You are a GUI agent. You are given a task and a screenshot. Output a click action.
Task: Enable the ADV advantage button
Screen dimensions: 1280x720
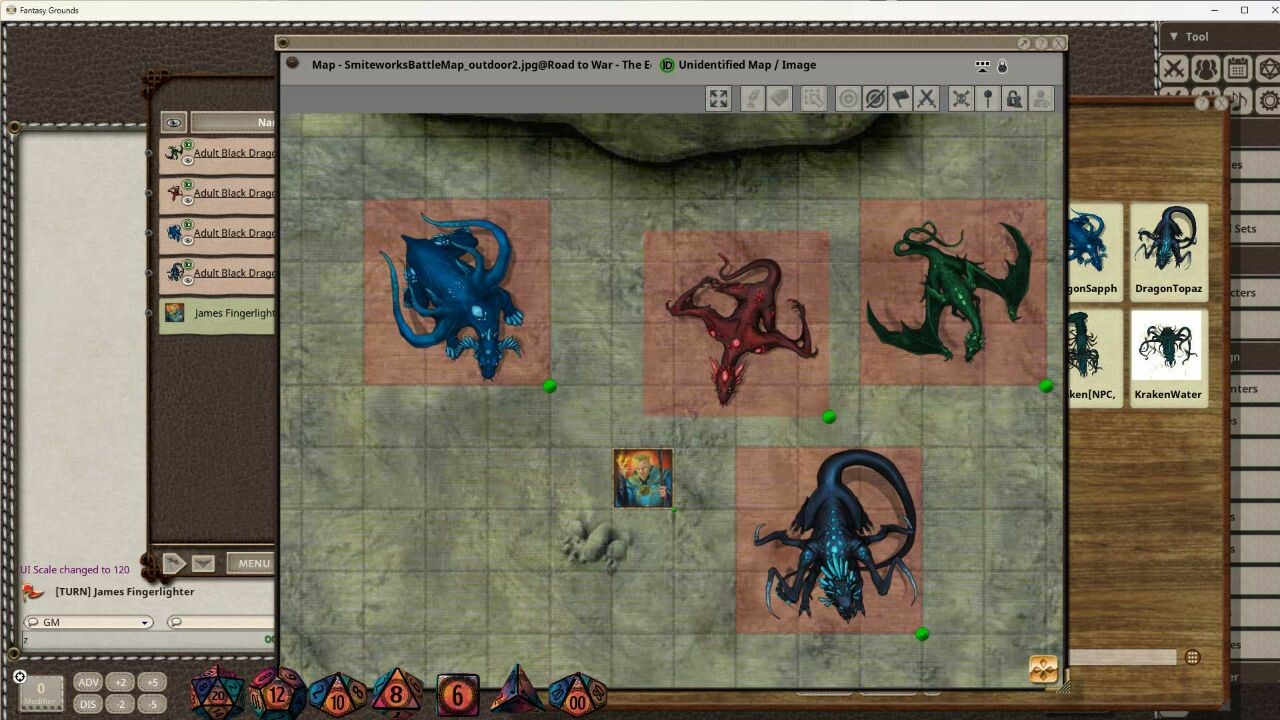pyautogui.click(x=88, y=681)
